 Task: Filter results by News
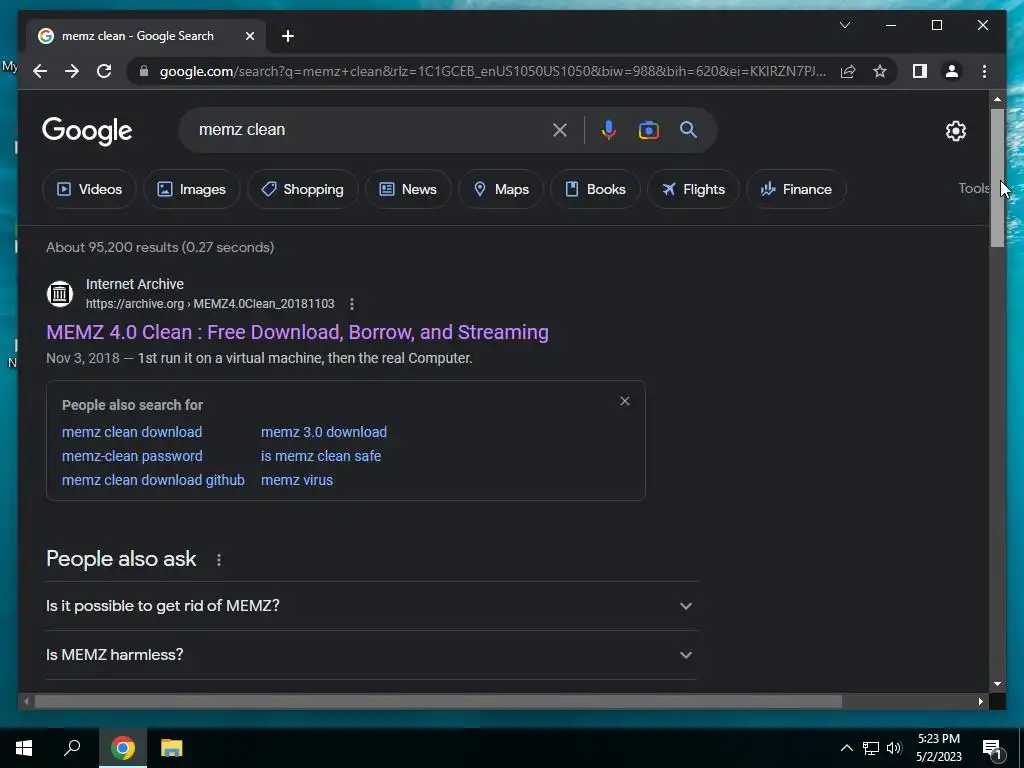tap(408, 189)
